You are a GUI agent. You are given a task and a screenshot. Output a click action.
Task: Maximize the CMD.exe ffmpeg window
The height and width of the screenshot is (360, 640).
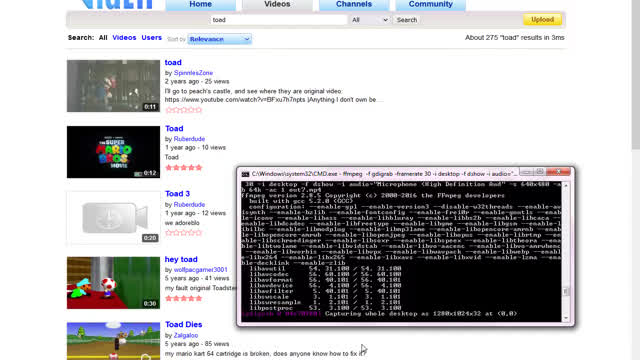(x=540, y=172)
